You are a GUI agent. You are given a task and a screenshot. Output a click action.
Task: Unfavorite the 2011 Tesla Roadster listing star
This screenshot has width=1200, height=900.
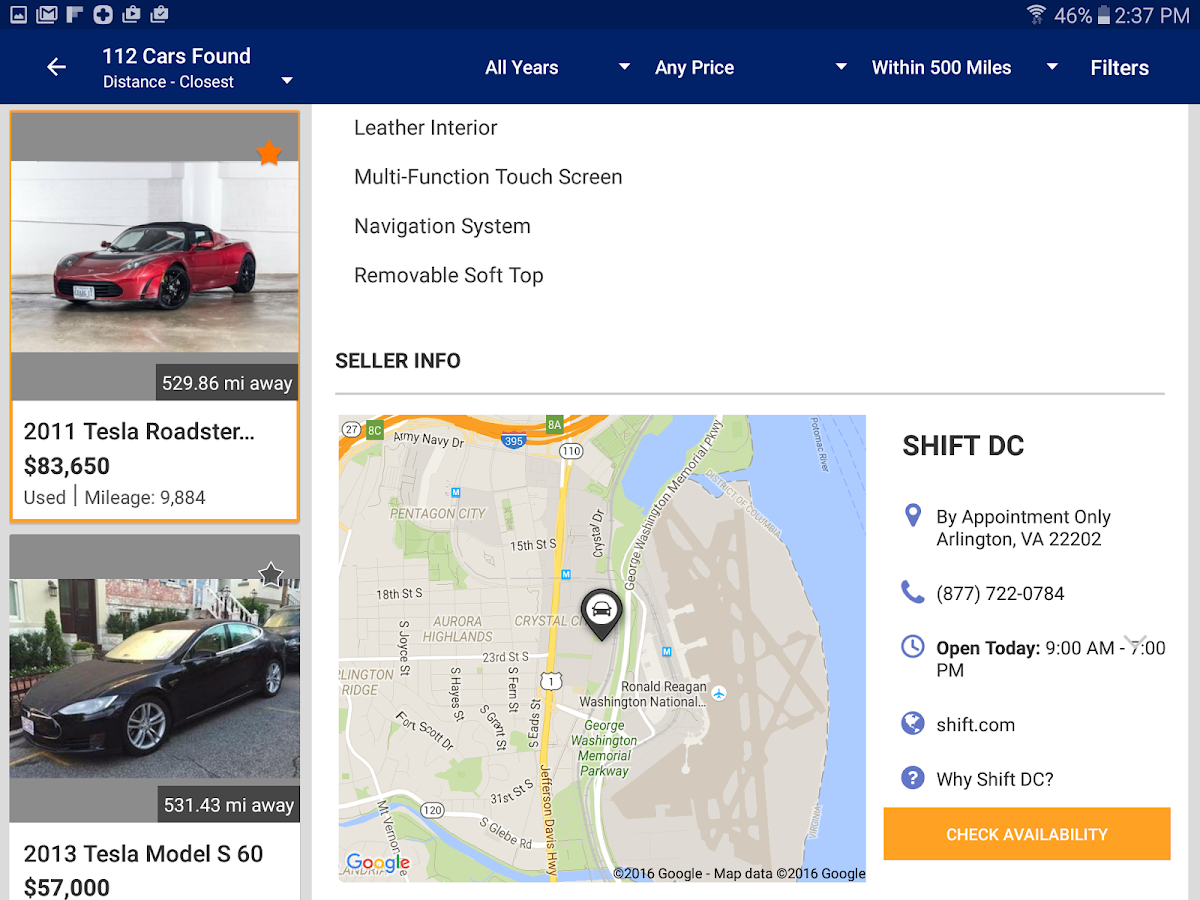point(269,152)
